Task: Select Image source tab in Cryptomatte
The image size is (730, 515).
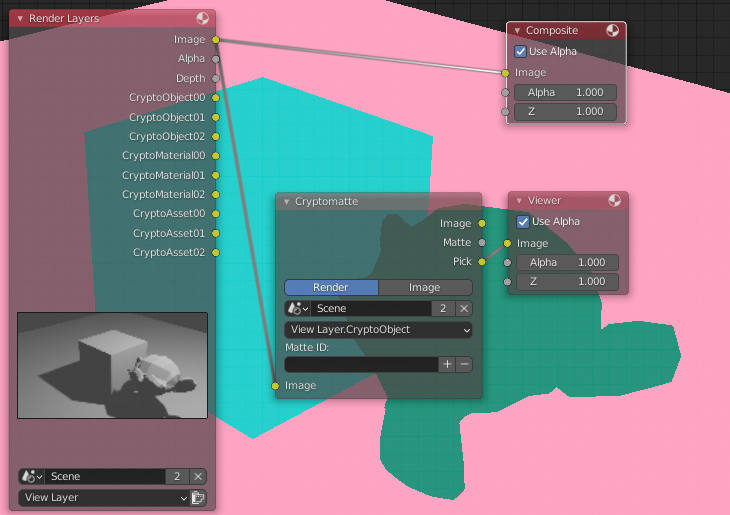Action: [x=425, y=287]
